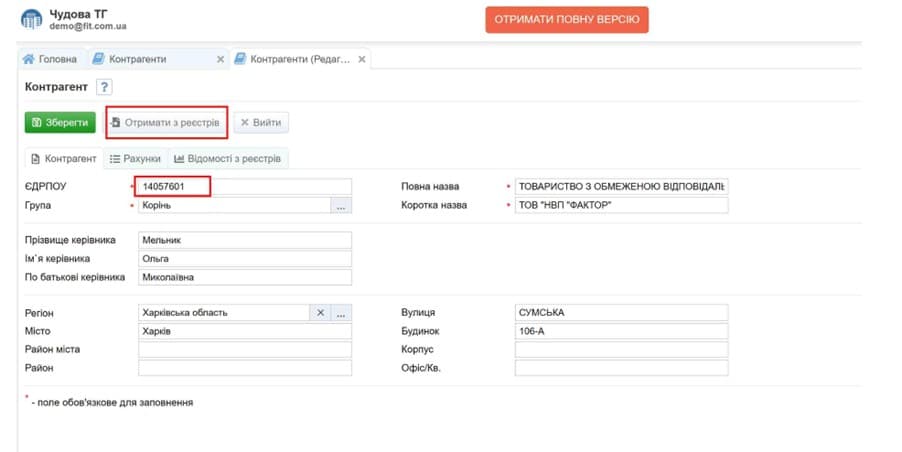
Task: Click the empty Район field
Action: click(244, 368)
